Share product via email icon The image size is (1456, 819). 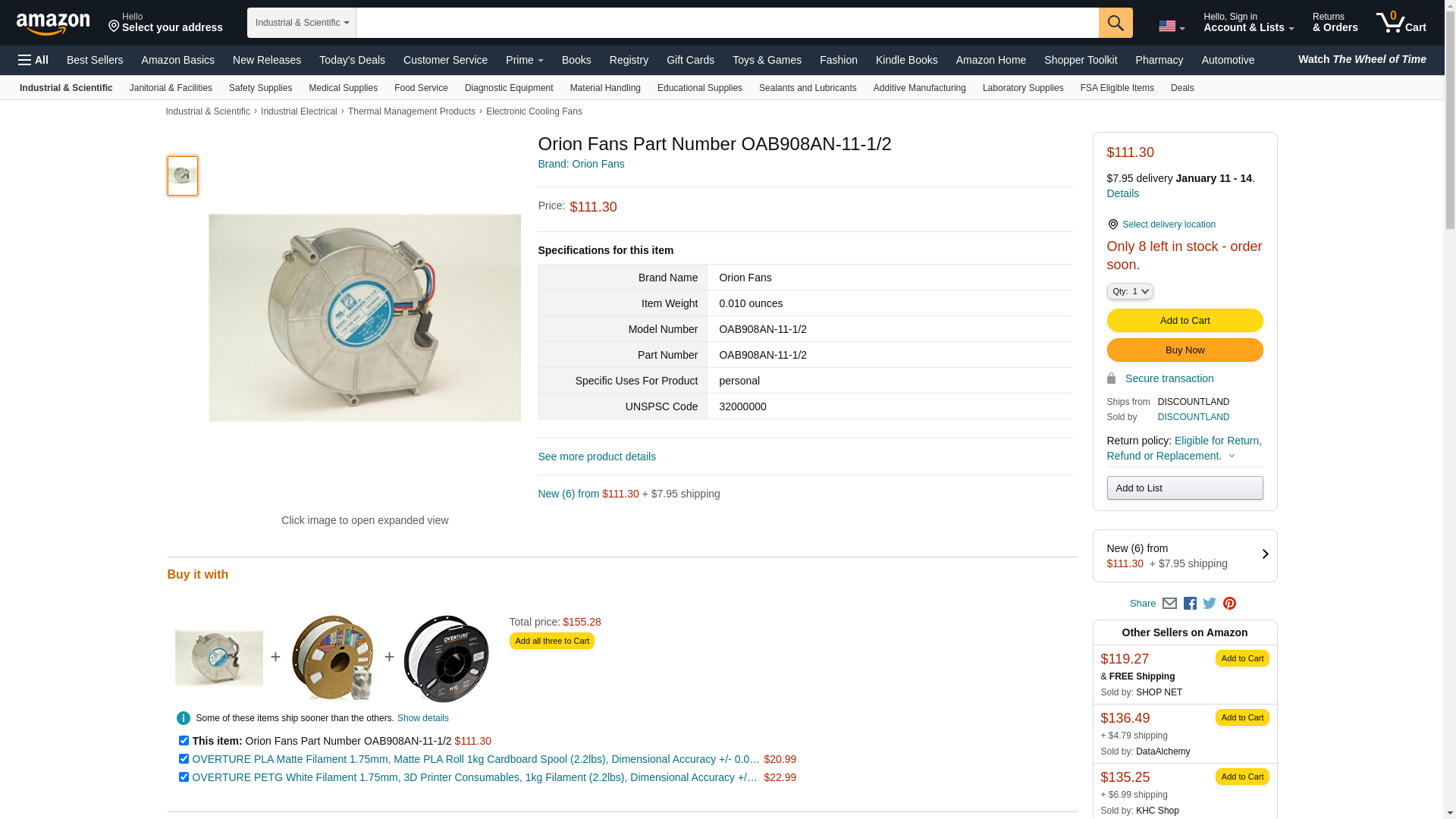pyautogui.click(x=1169, y=604)
